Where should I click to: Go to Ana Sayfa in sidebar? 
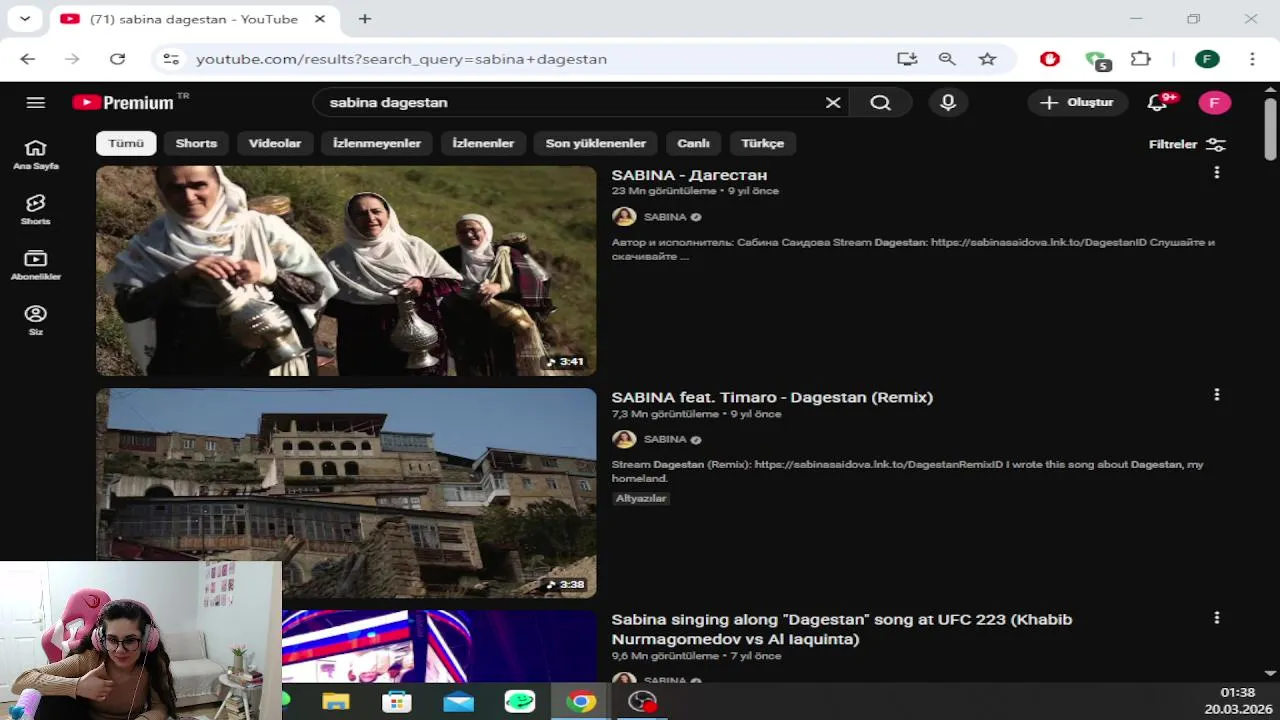tap(36, 155)
